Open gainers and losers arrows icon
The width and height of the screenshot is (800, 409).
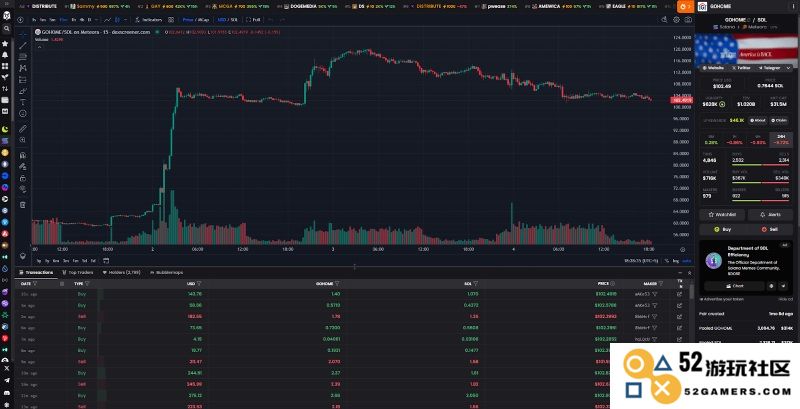point(5,88)
